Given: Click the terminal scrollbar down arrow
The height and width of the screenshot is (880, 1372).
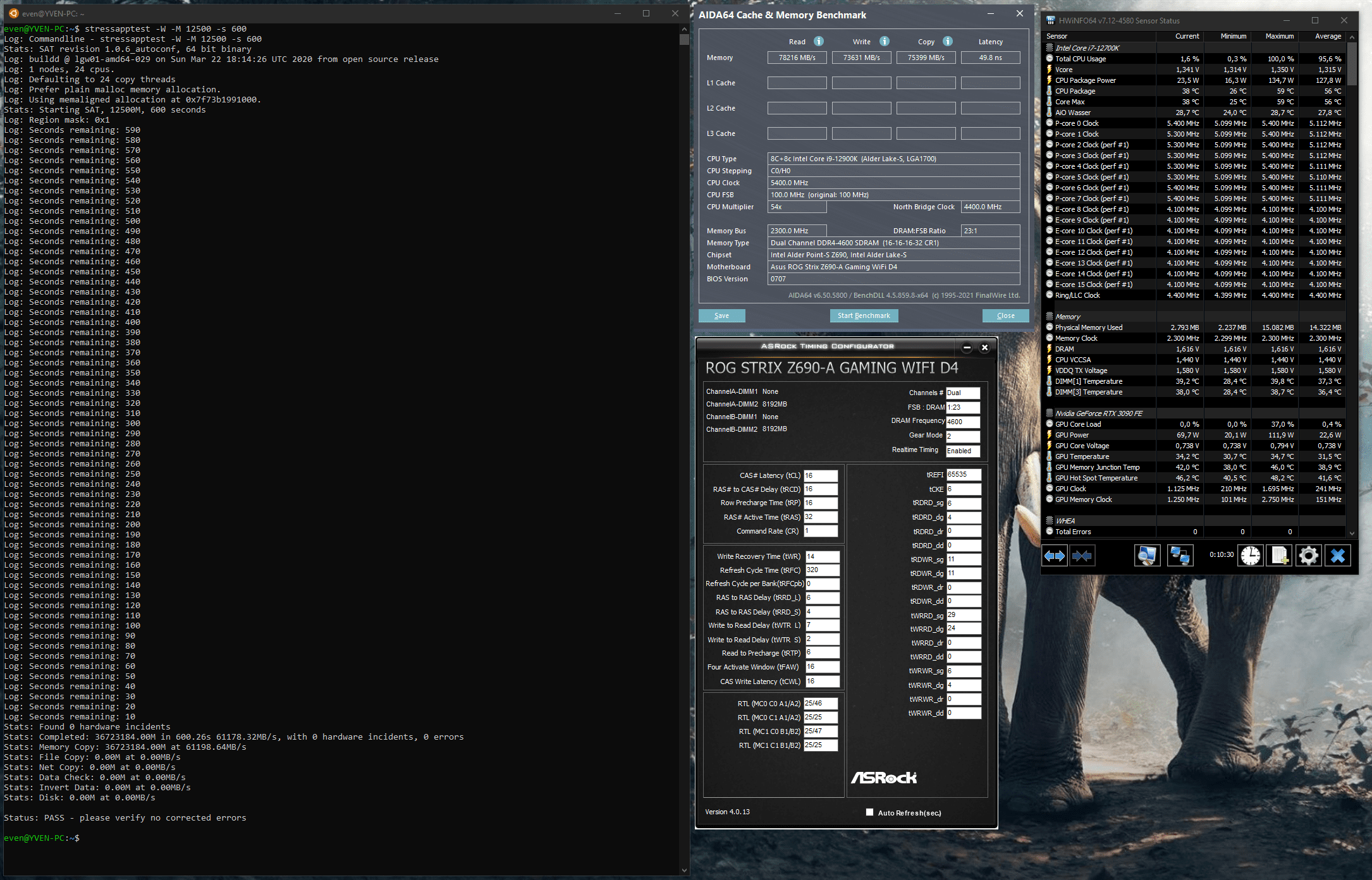Looking at the screenshot, I should tap(684, 871).
